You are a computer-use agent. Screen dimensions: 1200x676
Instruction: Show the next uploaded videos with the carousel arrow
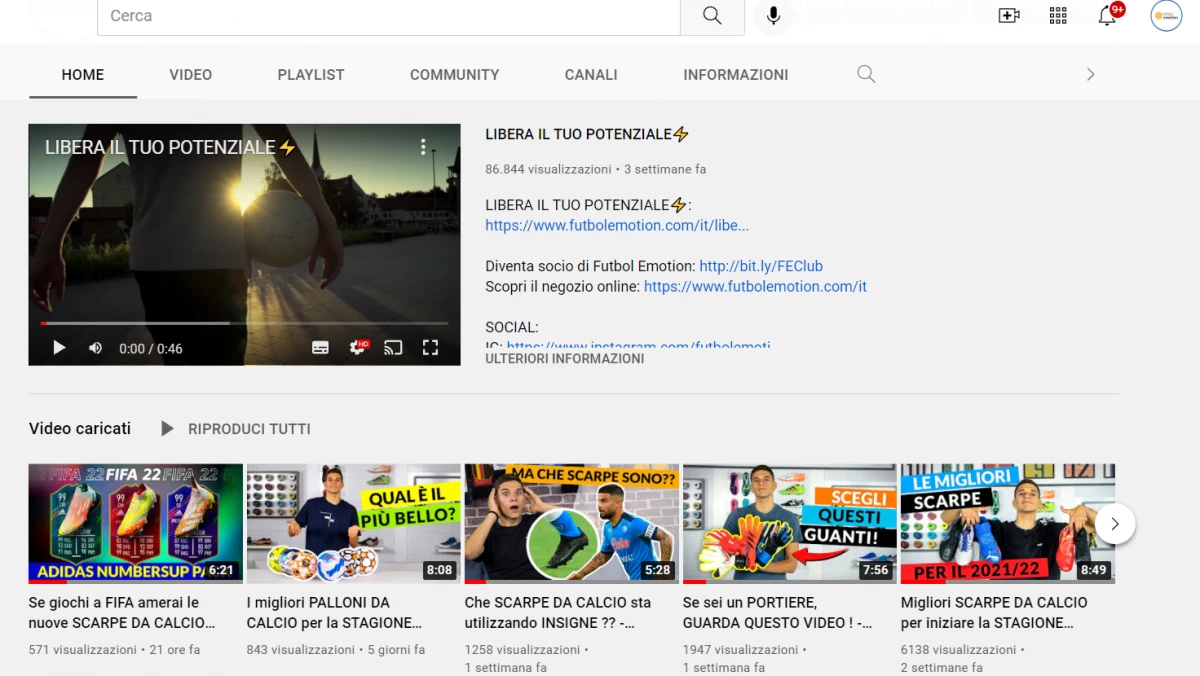coord(1115,524)
